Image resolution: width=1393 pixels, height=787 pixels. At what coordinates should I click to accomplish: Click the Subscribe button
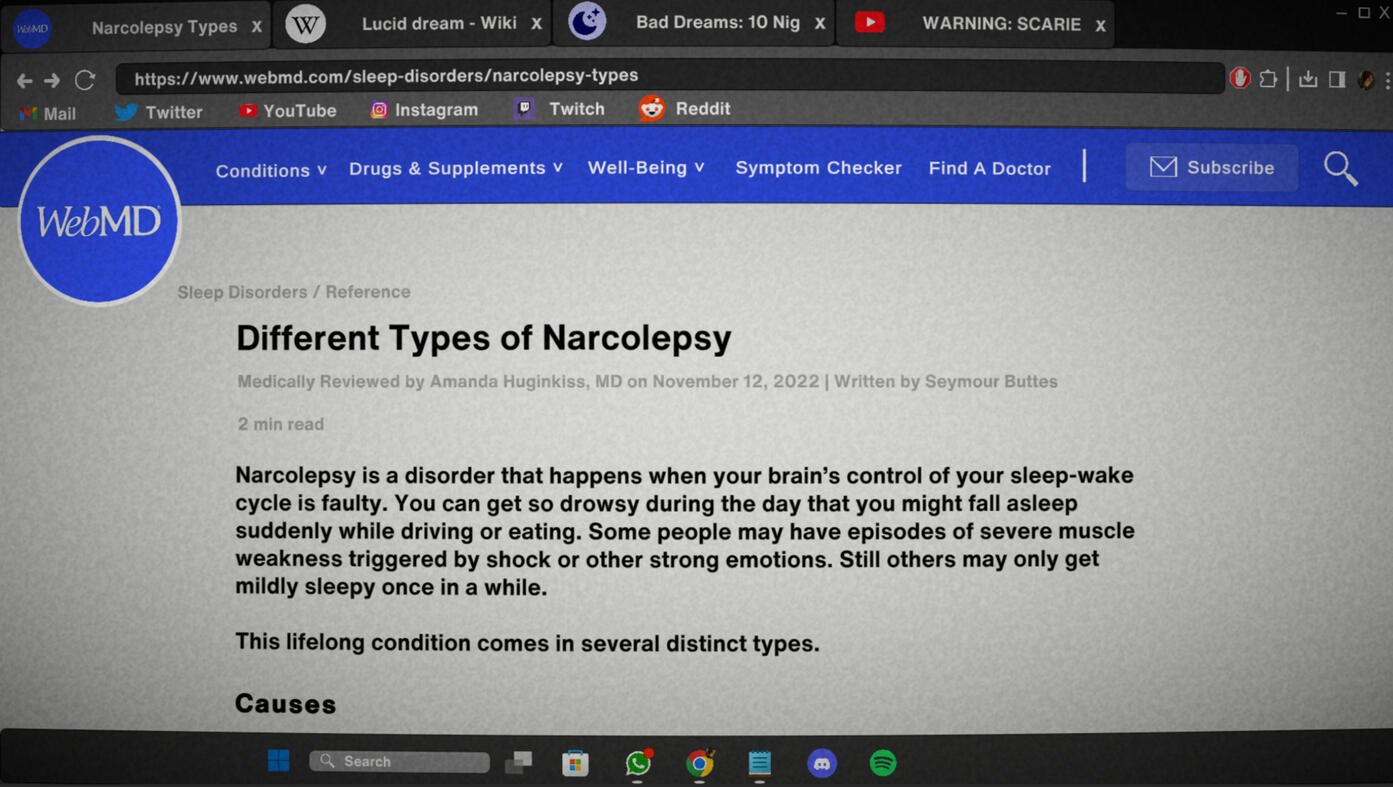(1212, 167)
